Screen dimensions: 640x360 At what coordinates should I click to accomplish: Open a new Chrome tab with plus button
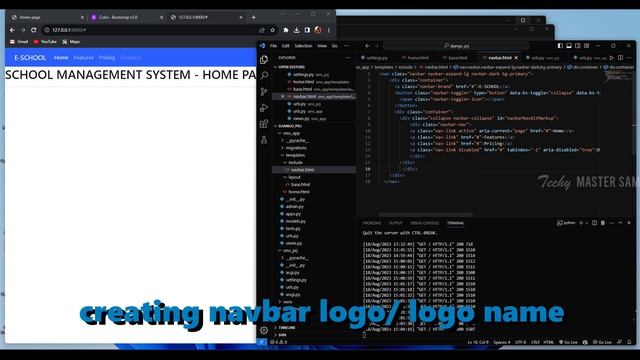(x=253, y=17)
